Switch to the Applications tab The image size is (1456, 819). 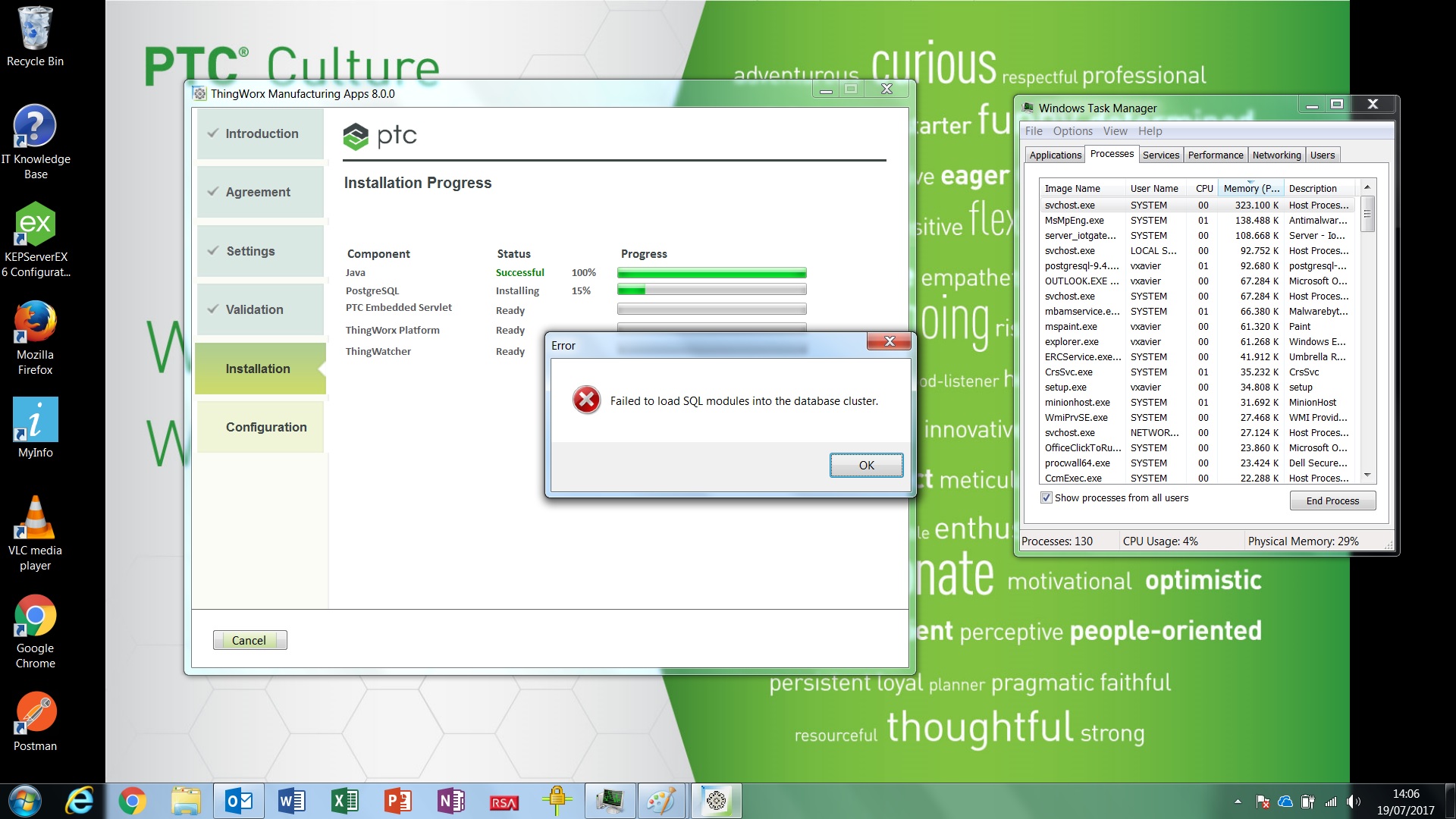point(1055,155)
